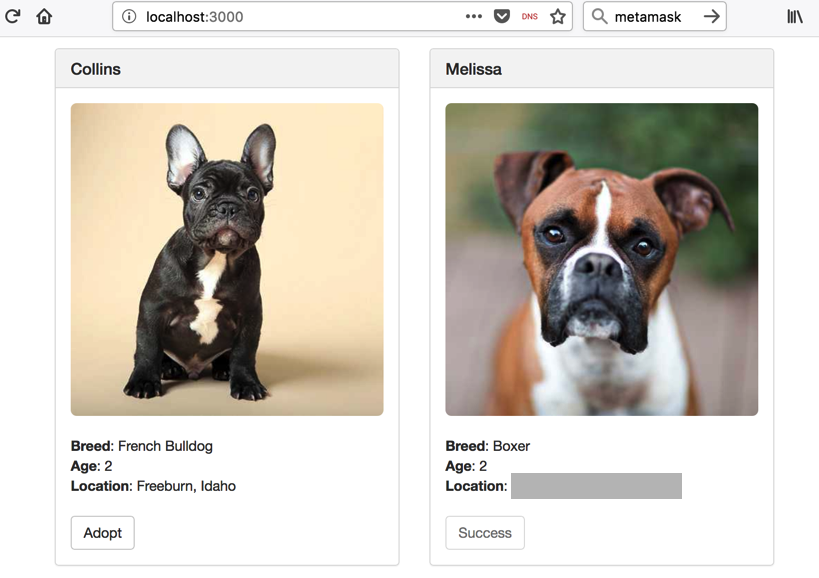The height and width of the screenshot is (578, 819).
Task: Click the Collins card heading
Action: pos(96,69)
